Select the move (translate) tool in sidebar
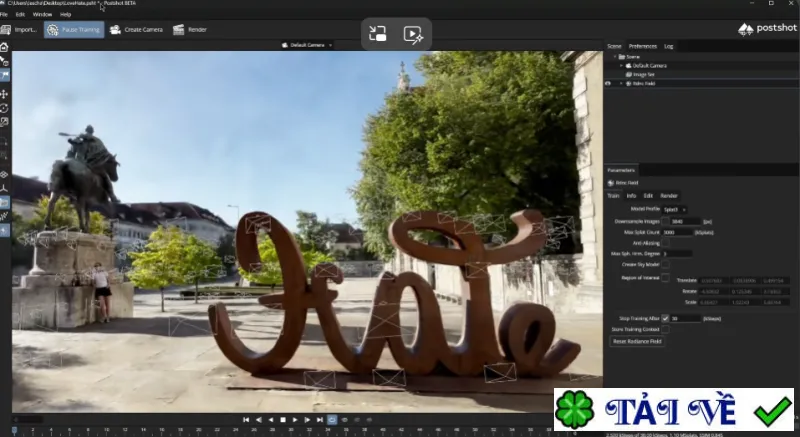Screen dimensions: 800x437 coord(4,94)
